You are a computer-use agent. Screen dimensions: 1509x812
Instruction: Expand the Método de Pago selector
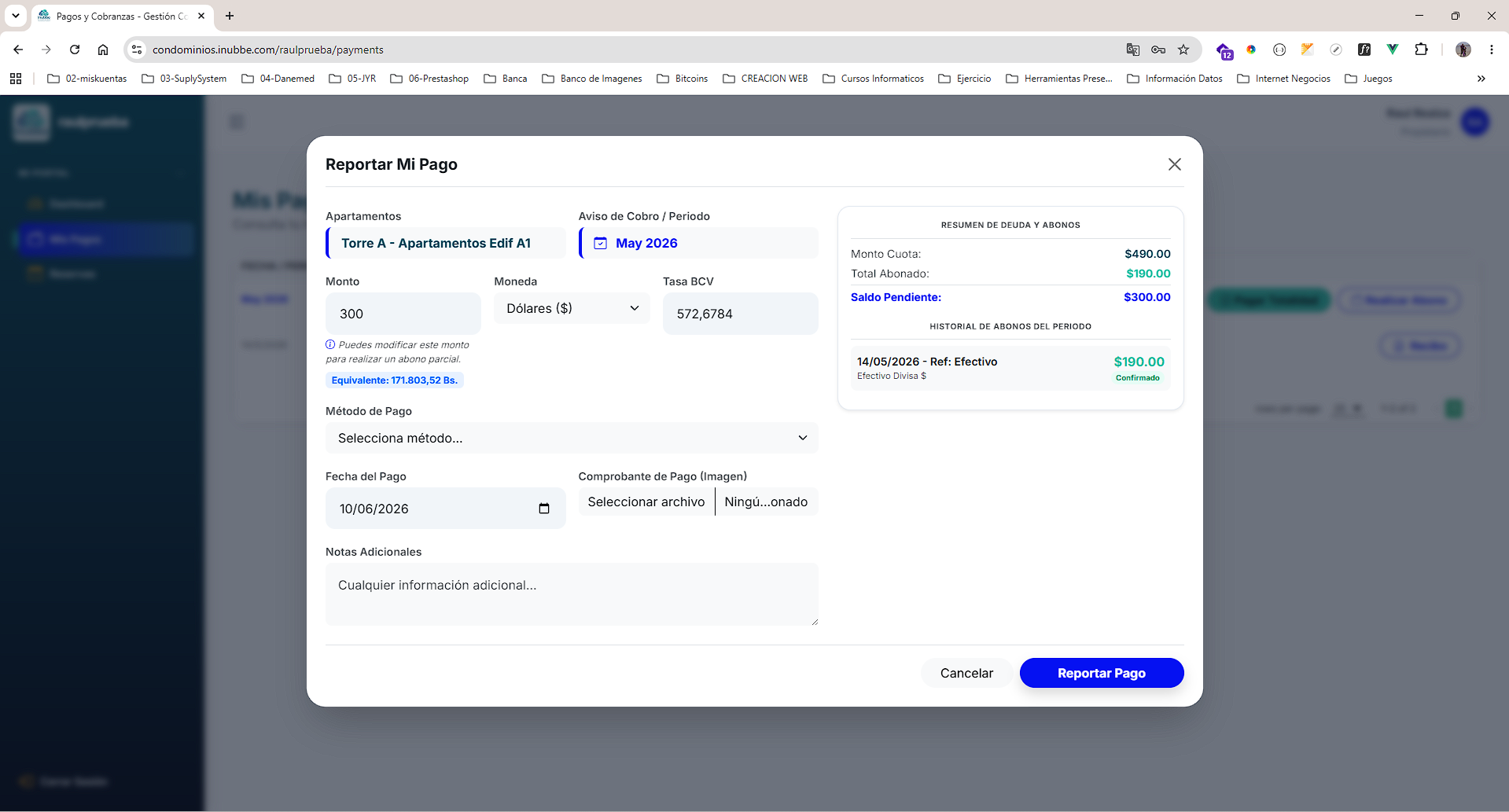(572, 438)
